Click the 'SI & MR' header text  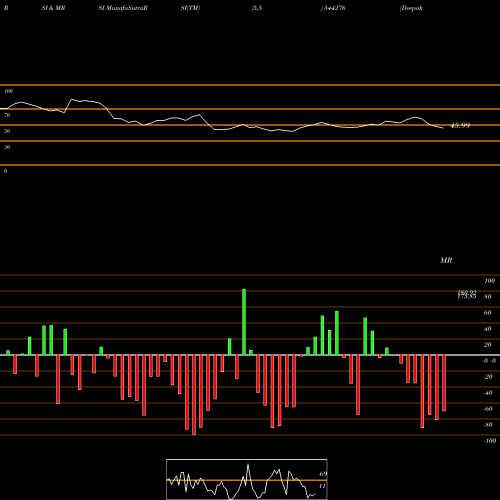(53, 8)
